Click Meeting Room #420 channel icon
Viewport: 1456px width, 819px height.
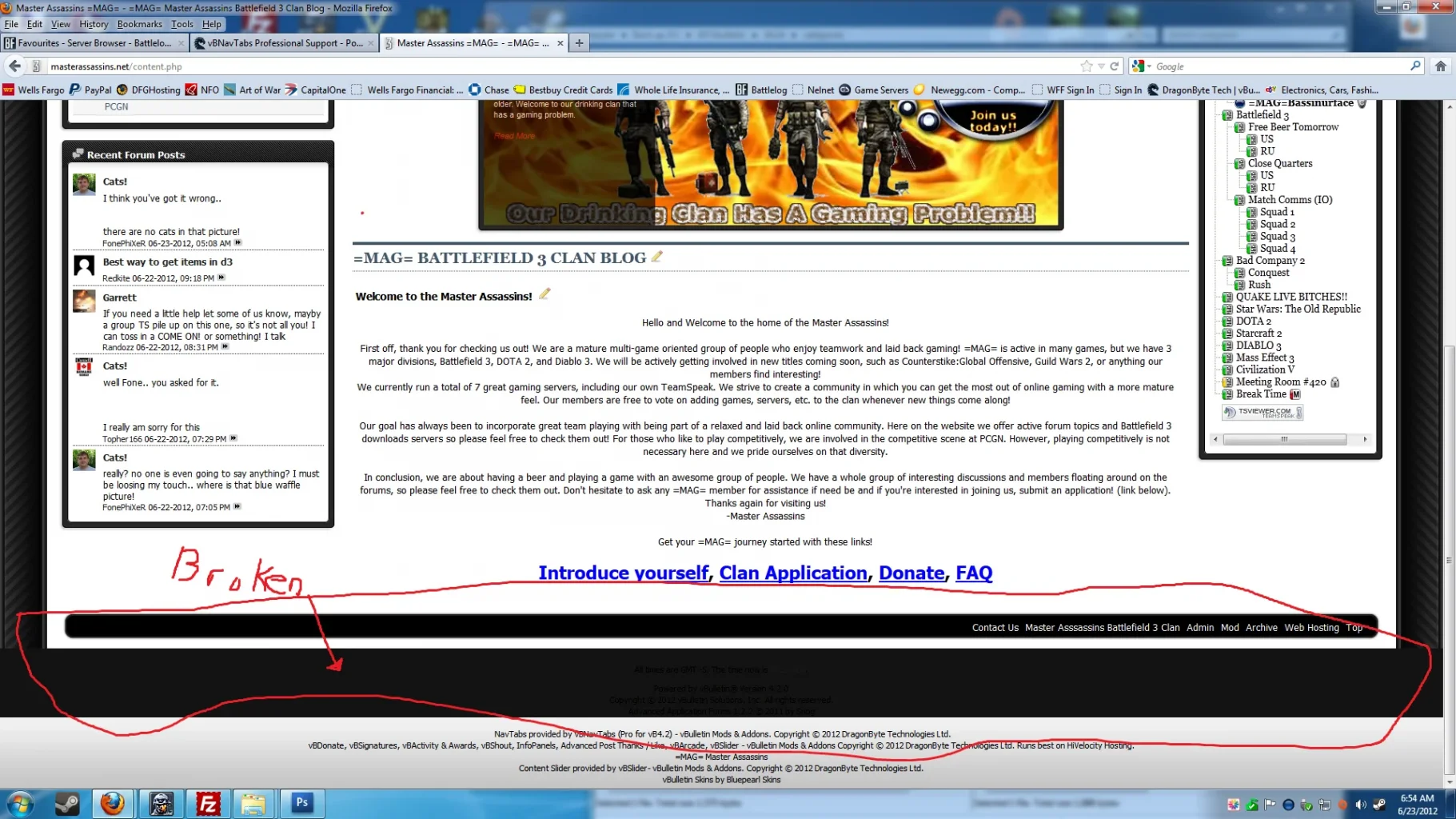coord(1227,382)
